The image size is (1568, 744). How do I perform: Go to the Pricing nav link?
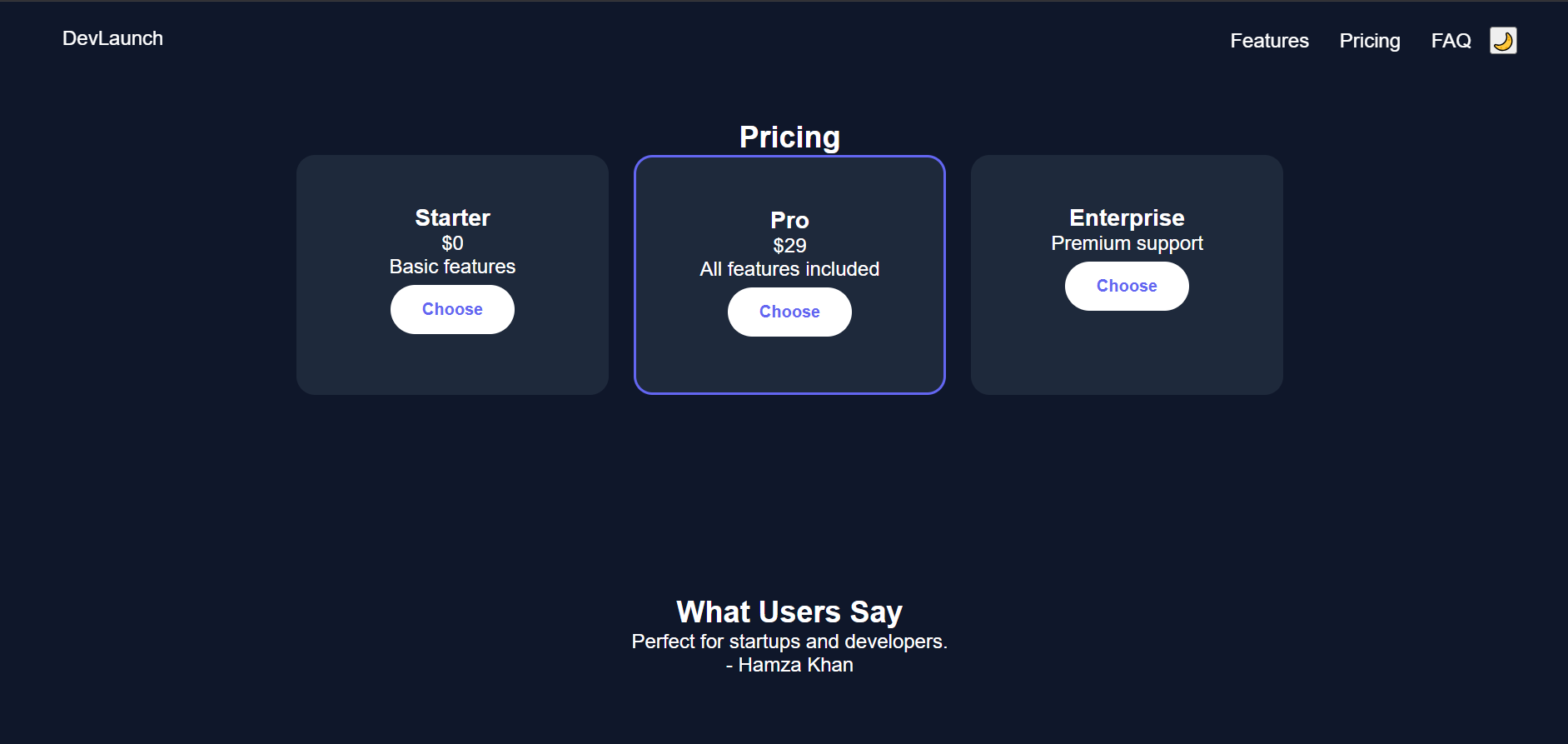pyautogui.click(x=1369, y=41)
